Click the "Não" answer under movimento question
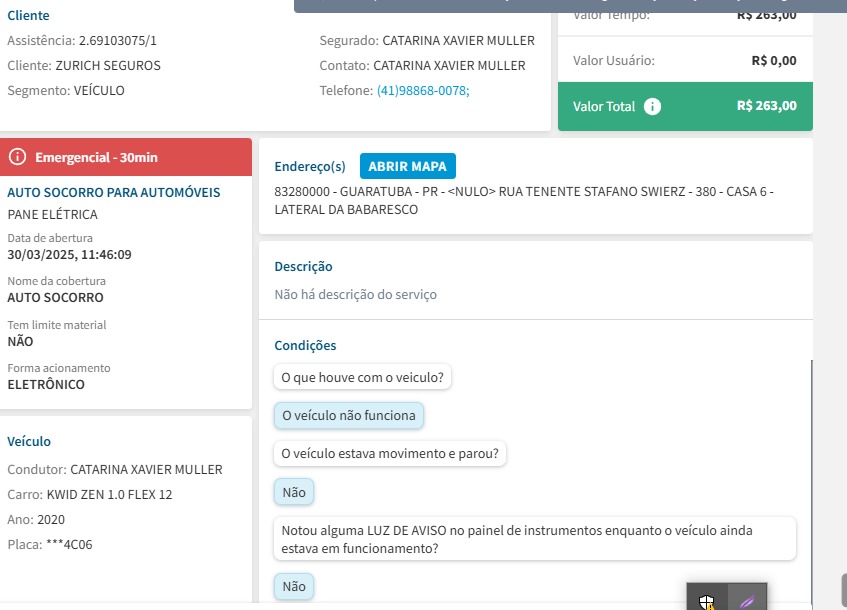This screenshot has height=610, width=847. (x=294, y=492)
